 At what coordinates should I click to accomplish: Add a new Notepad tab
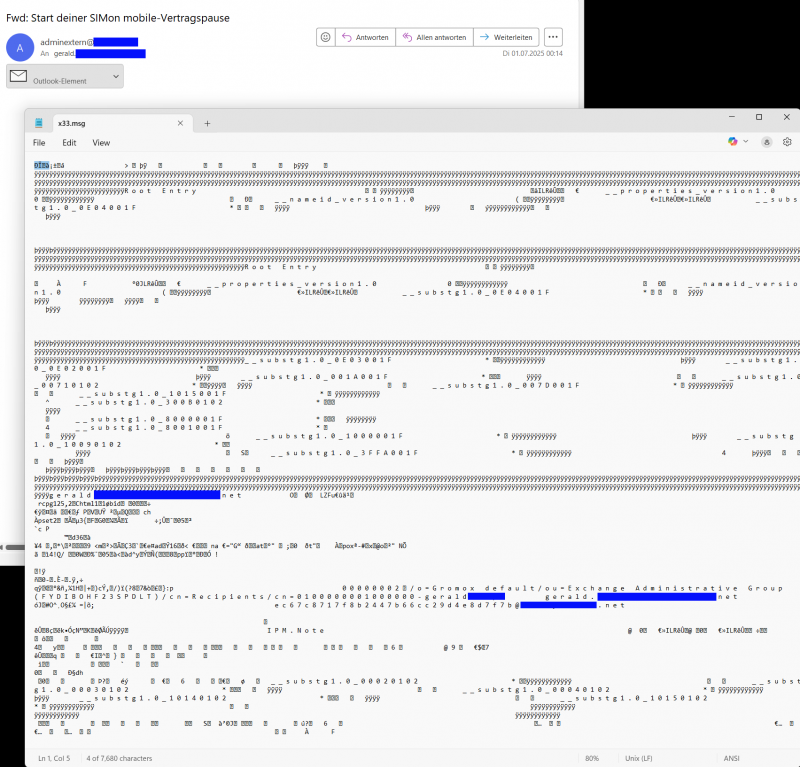[x=207, y=123]
